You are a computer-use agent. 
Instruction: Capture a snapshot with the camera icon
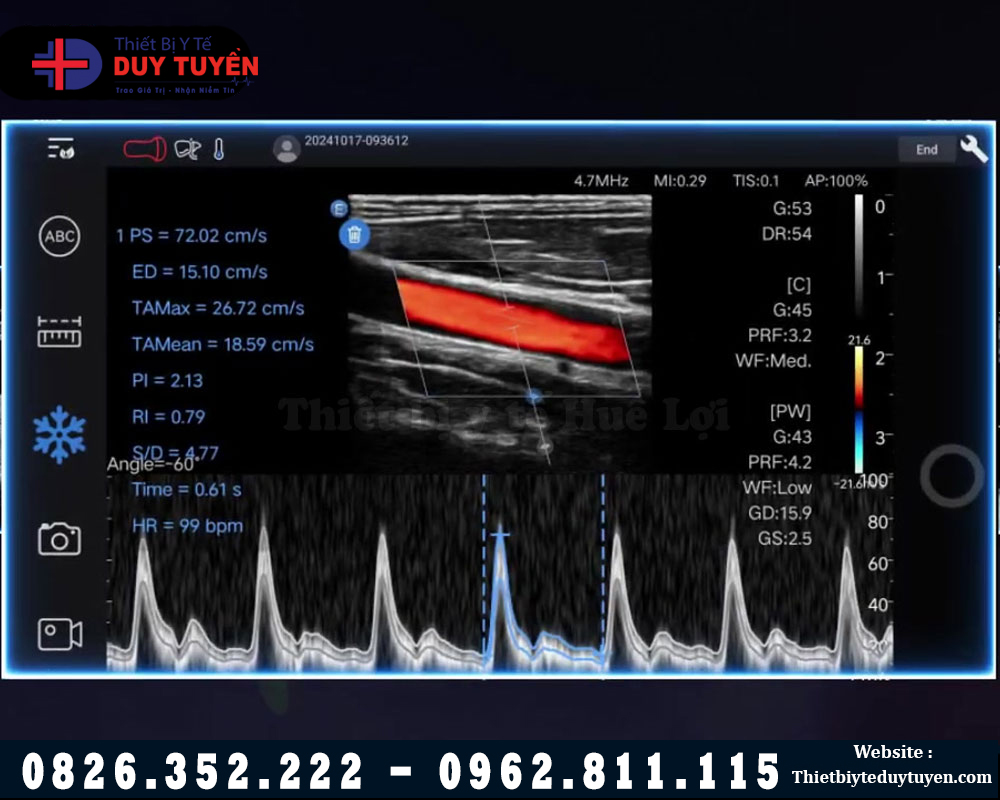pyautogui.click(x=59, y=539)
